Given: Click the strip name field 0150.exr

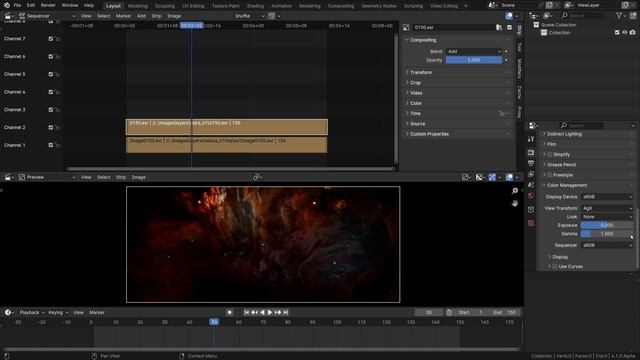Looking at the screenshot, I should (x=453, y=27).
